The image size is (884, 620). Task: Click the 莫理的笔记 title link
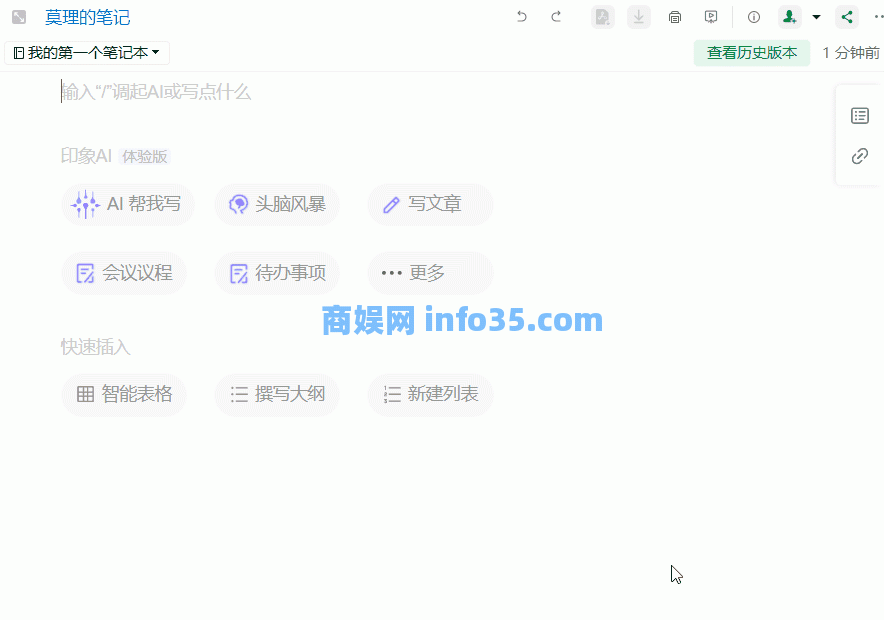87,17
